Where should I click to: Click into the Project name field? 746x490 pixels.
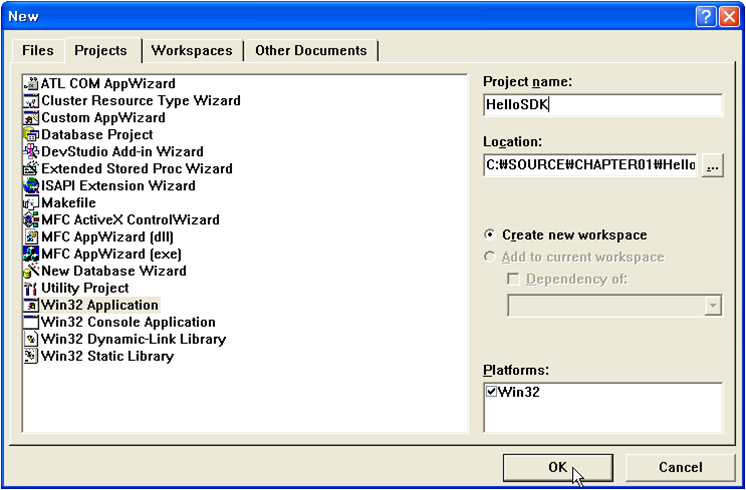(x=603, y=106)
